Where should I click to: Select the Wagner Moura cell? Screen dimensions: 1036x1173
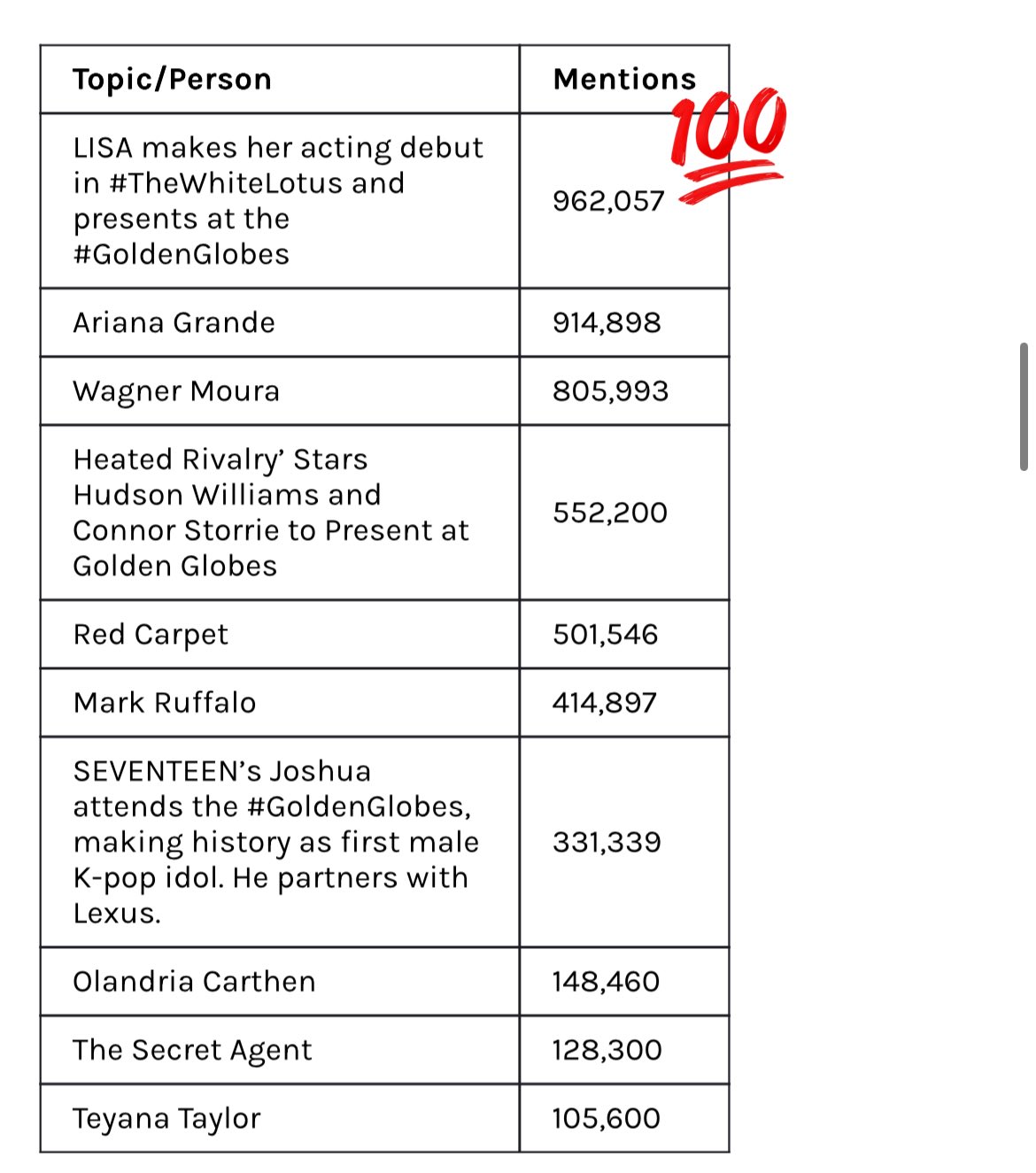coord(176,391)
